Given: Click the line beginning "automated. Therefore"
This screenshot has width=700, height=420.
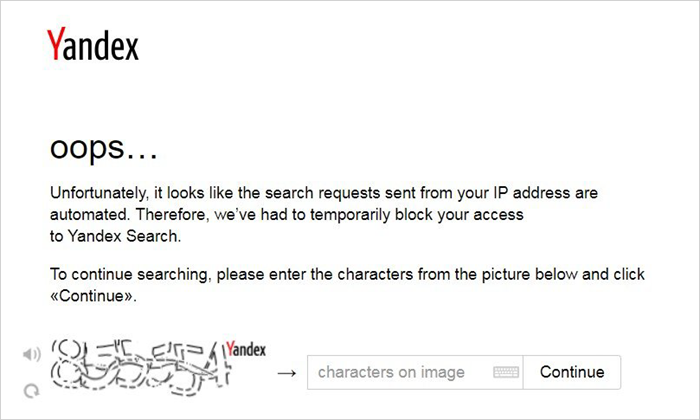Looking at the screenshot, I should click(287, 215).
